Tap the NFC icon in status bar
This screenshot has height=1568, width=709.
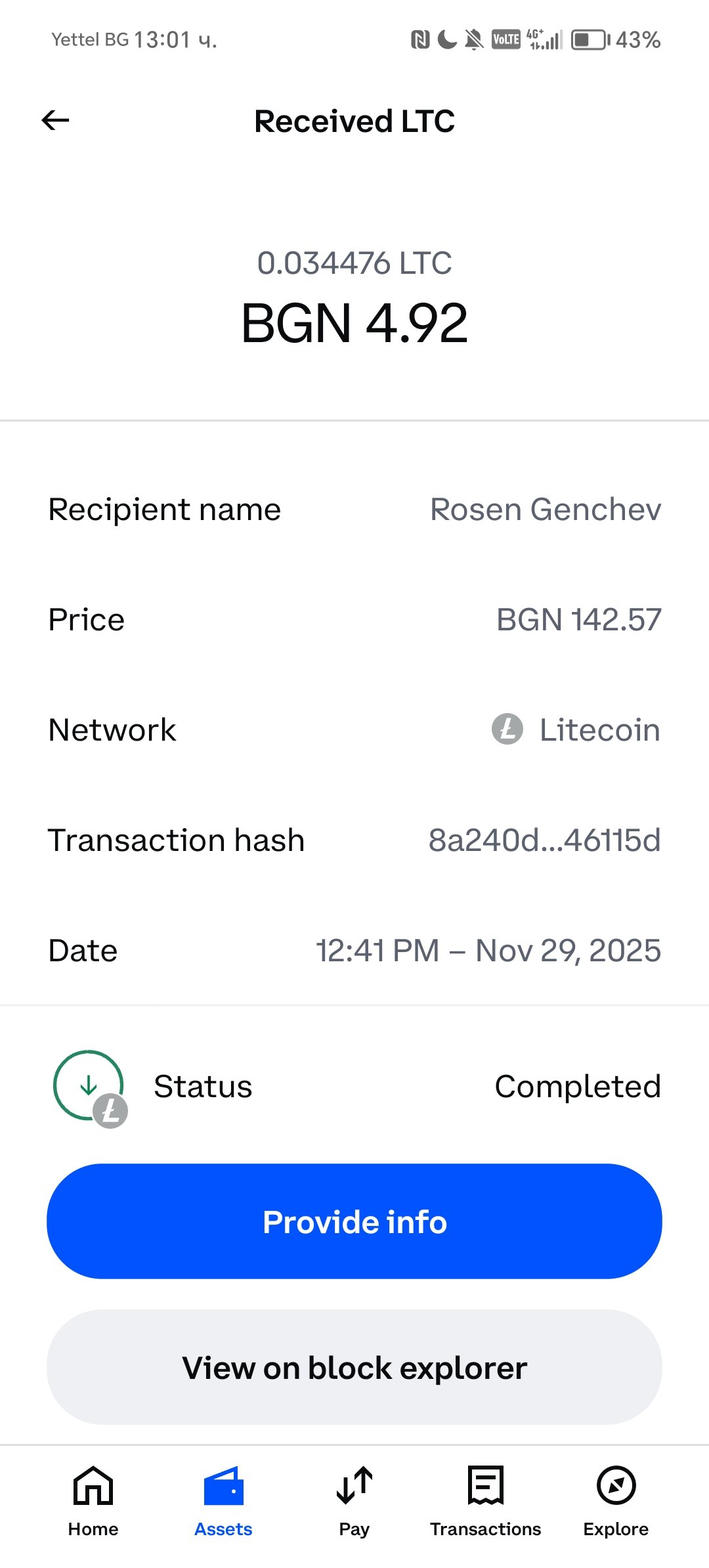click(x=420, y=40)
